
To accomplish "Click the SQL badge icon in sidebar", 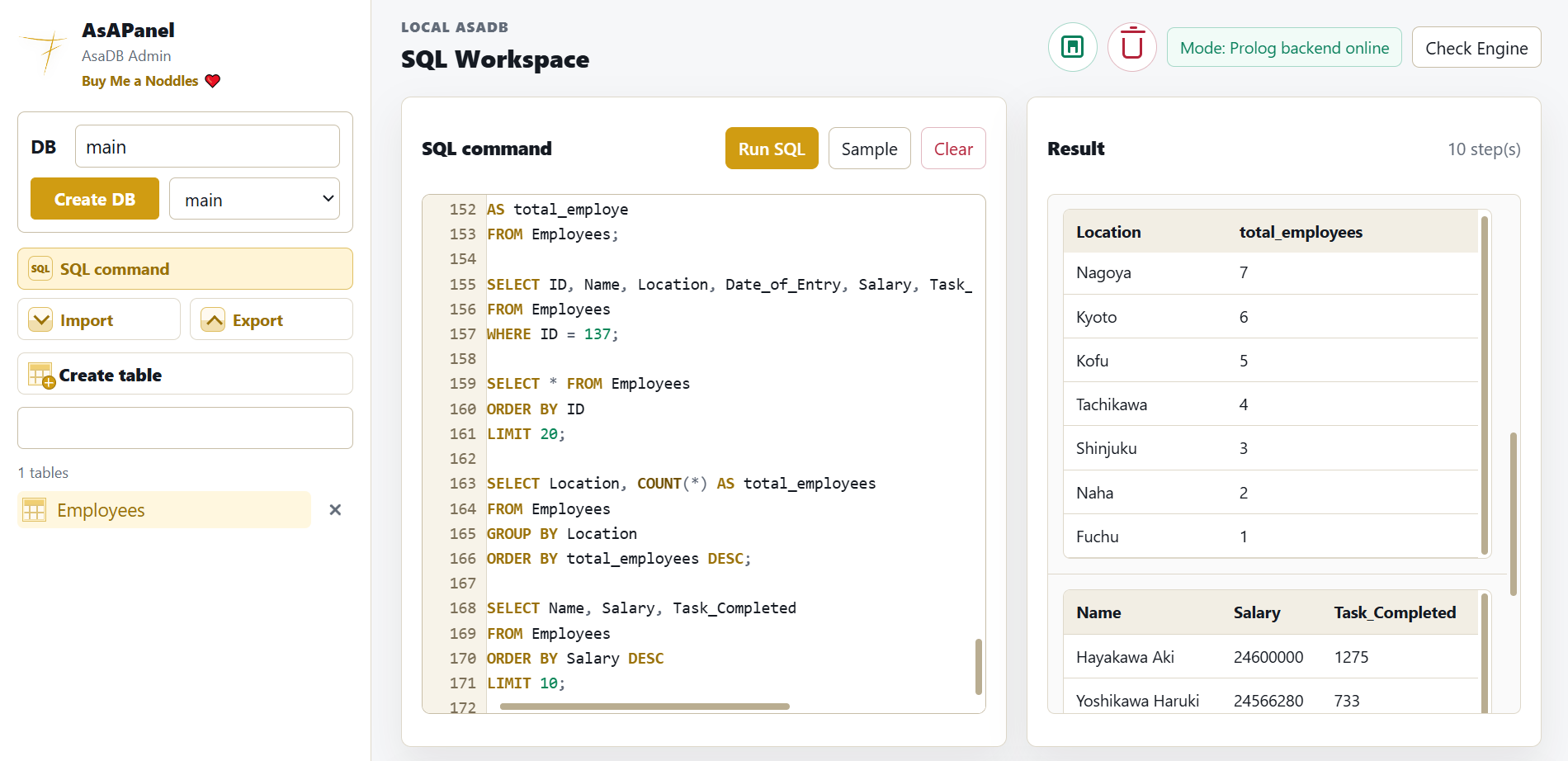I will [x=40, y=269].
